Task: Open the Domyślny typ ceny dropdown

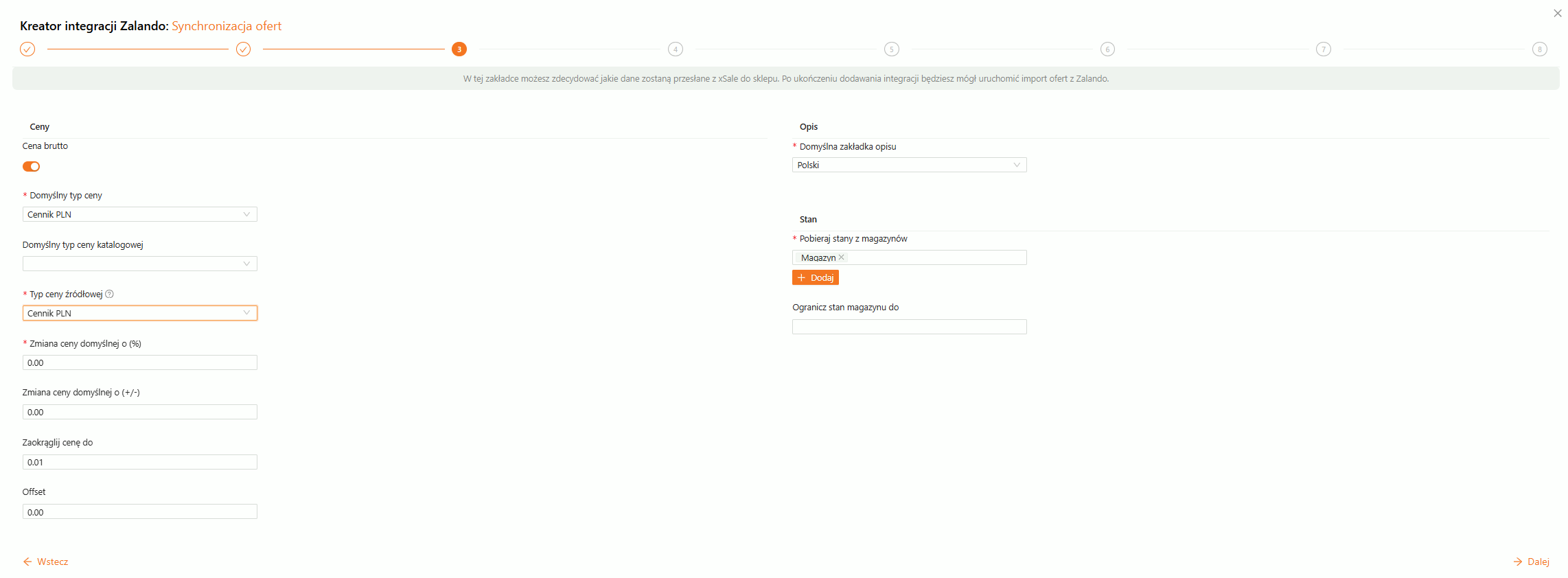Action: coord(140,215)
